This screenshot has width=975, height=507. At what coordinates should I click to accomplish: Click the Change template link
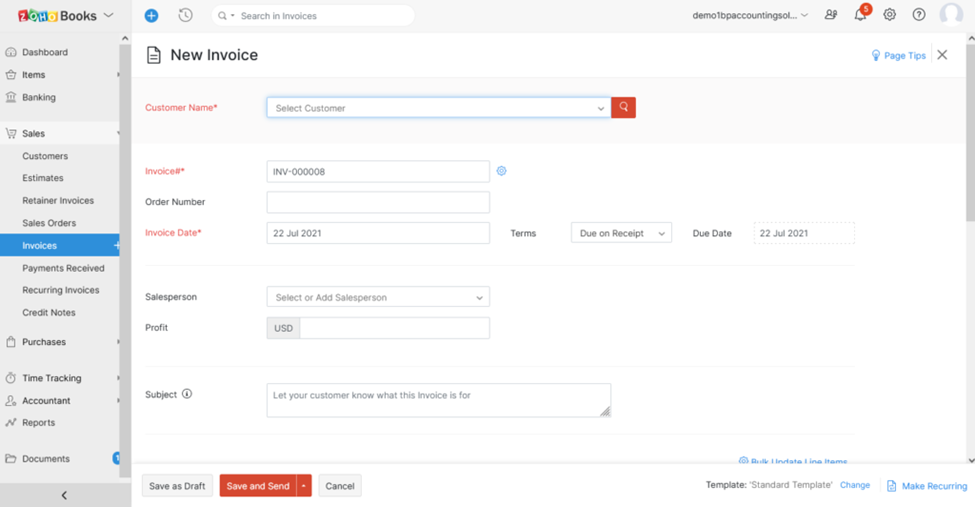click(855, 485)
